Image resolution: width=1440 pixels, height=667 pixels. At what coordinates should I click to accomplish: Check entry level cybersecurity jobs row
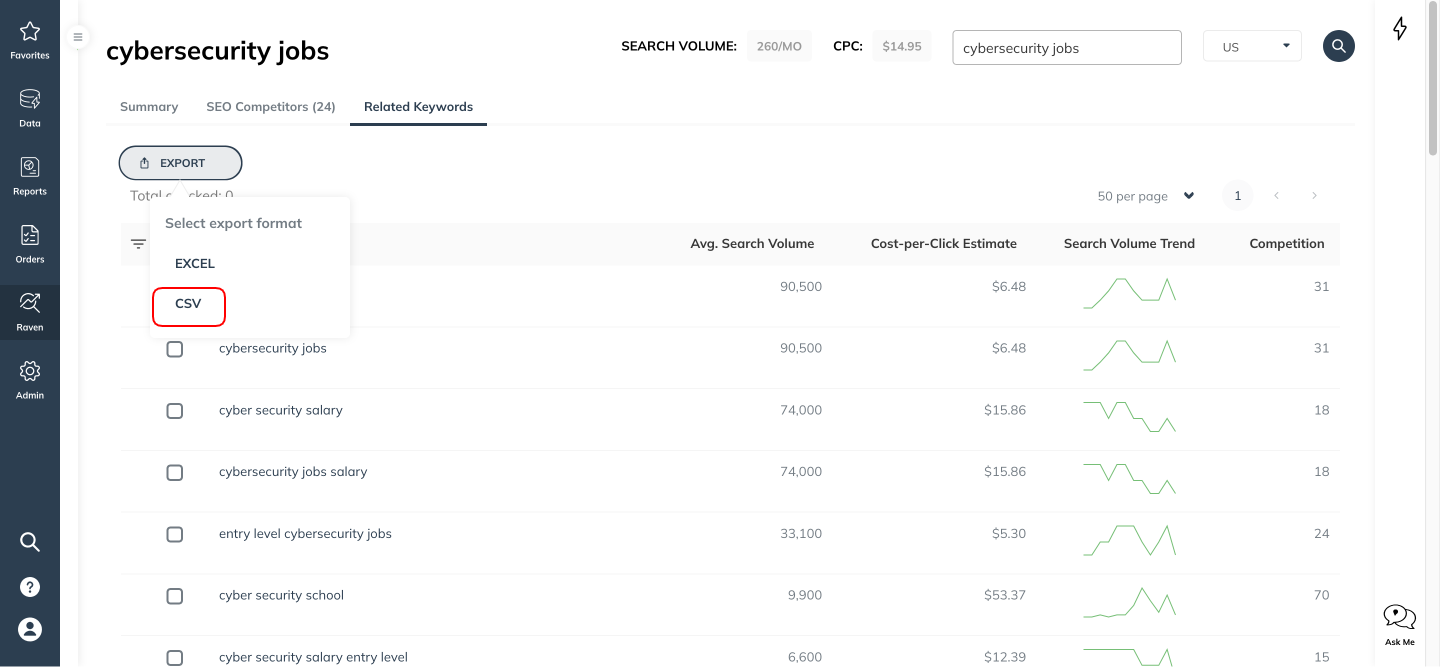(x=175, y=535)
